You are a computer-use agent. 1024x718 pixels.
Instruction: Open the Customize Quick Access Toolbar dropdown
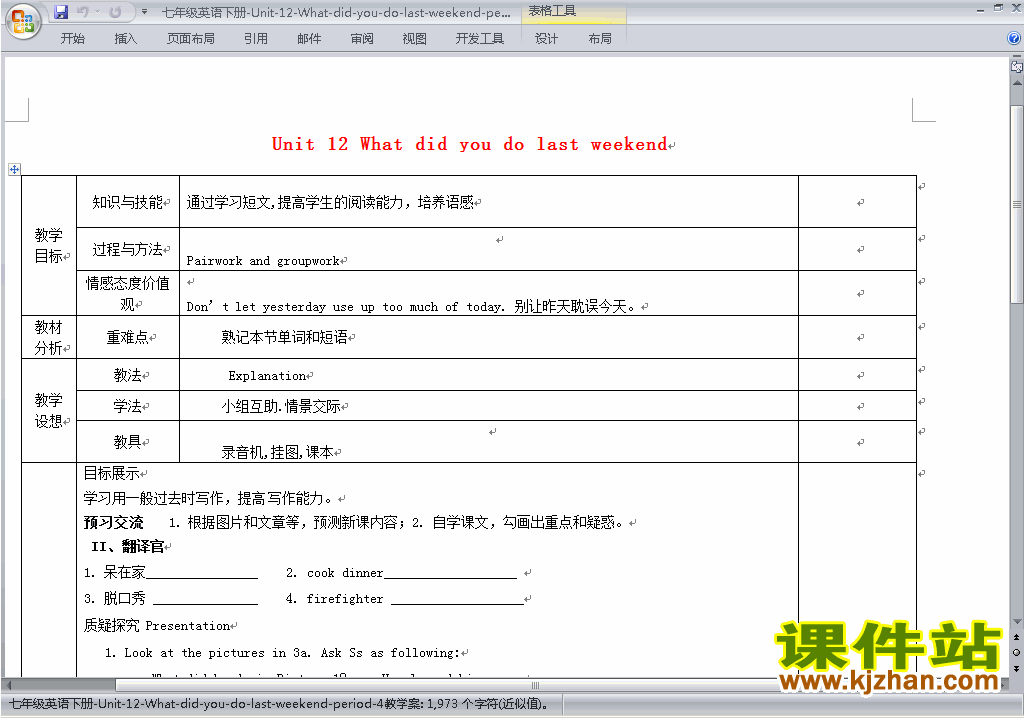(x=144, y=12)
